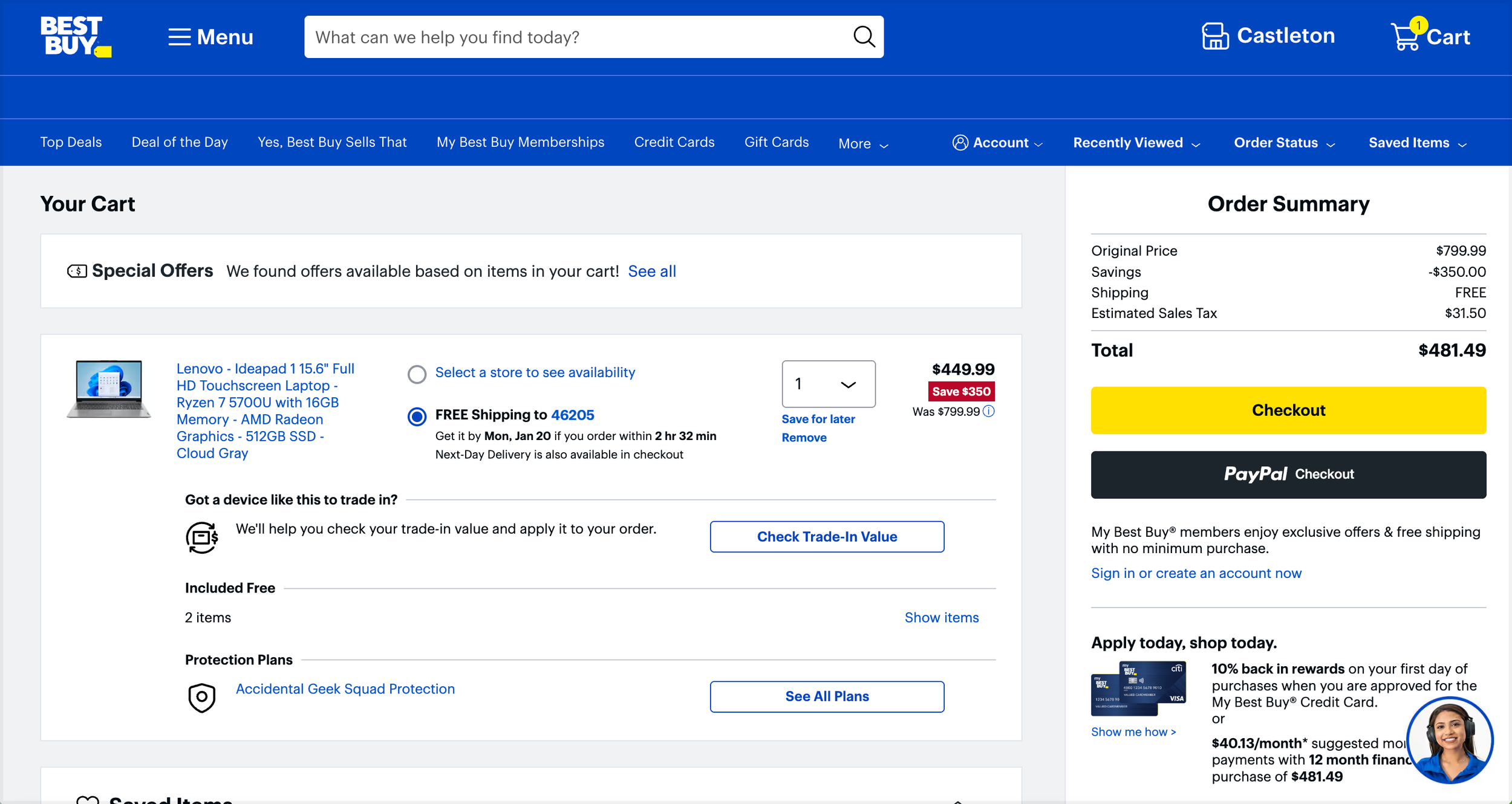This screenshot has width=1512, height=804.
Task: Click the trade-in device icon
Action: (201, 537)
